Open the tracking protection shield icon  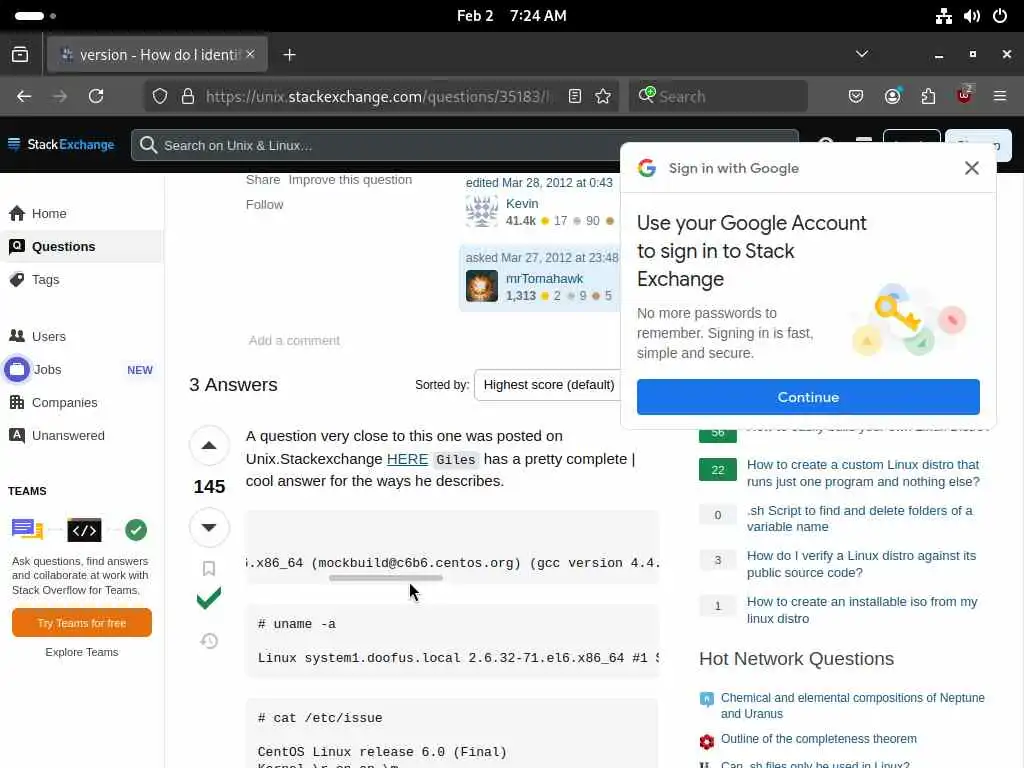click(x=160, y=96)
